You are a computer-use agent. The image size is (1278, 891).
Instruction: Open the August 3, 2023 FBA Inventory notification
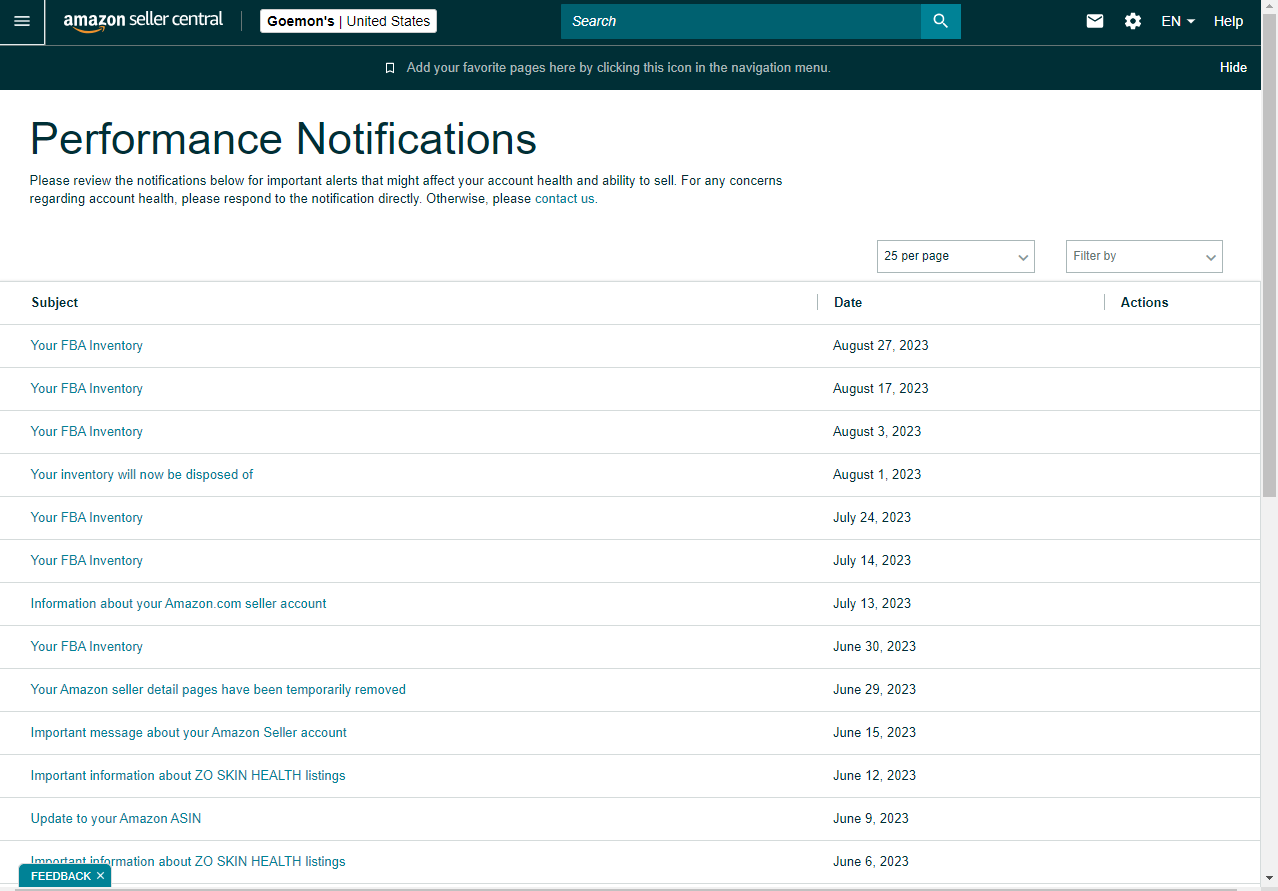[x=87, y=432]
